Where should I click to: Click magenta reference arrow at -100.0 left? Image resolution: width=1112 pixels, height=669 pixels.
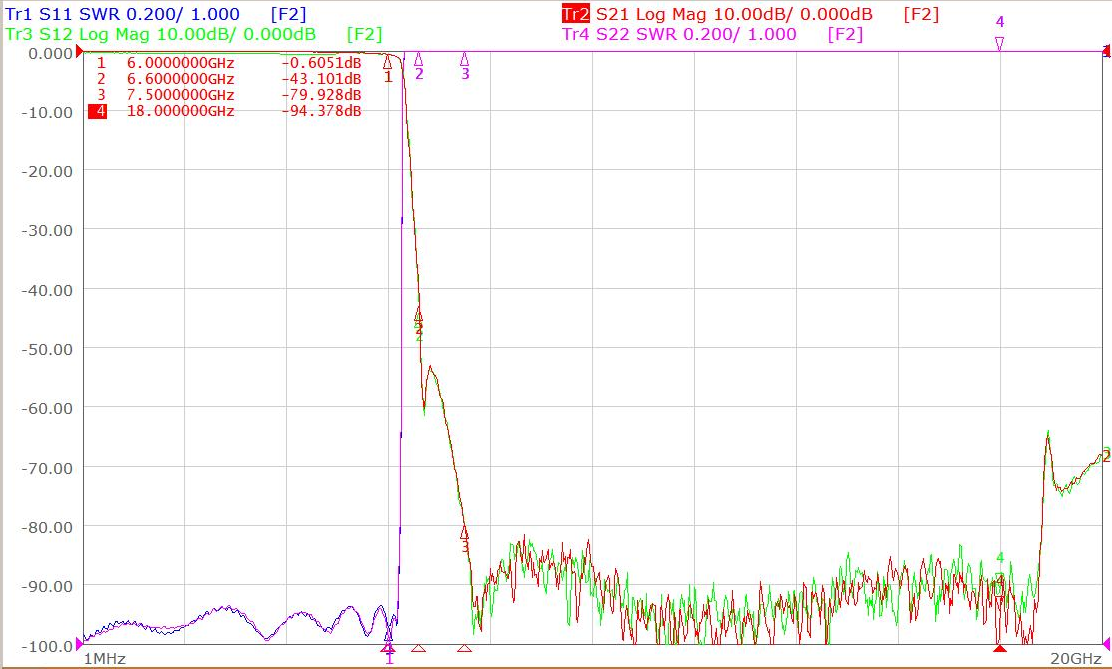pyautogui.click(x=79, y=645)
